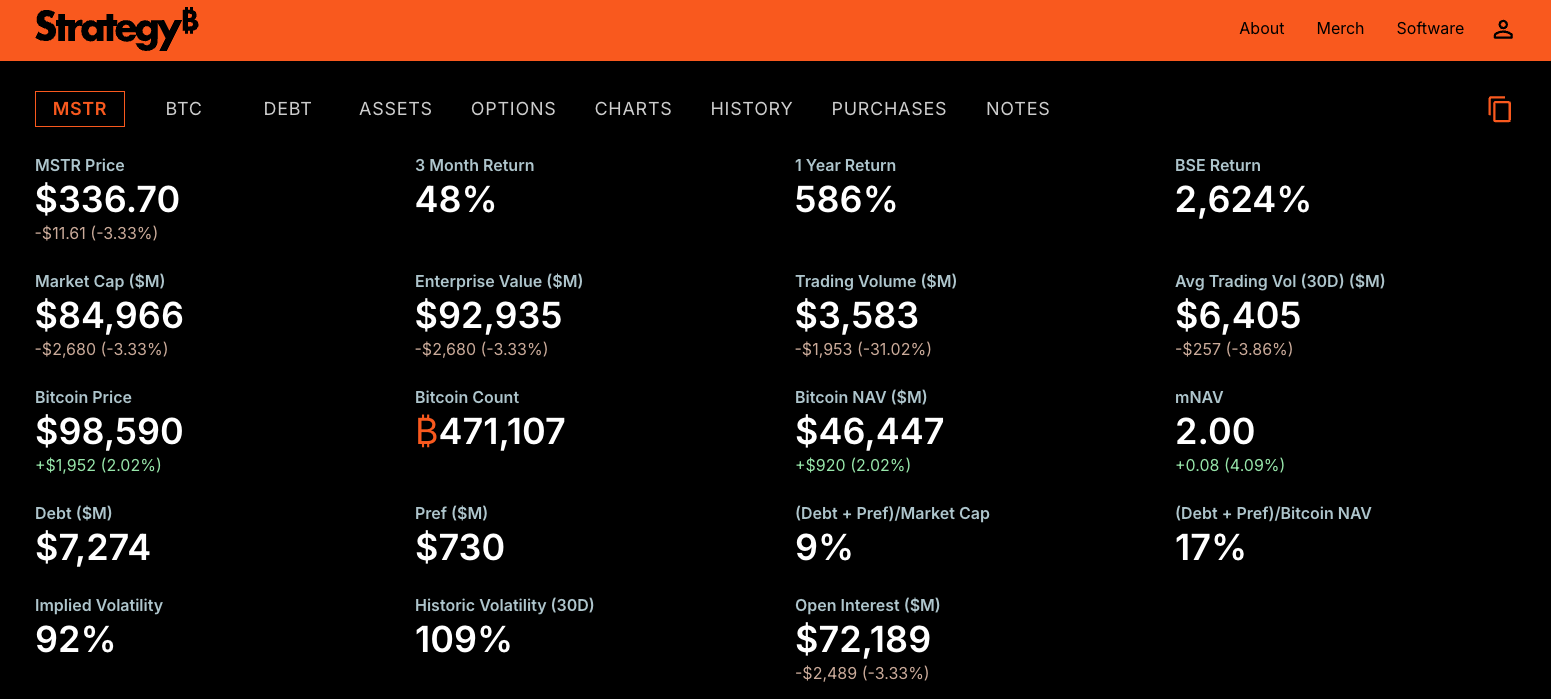Switch to the BTC tab
Viewport: 1551px width, 699px height.
184,109
